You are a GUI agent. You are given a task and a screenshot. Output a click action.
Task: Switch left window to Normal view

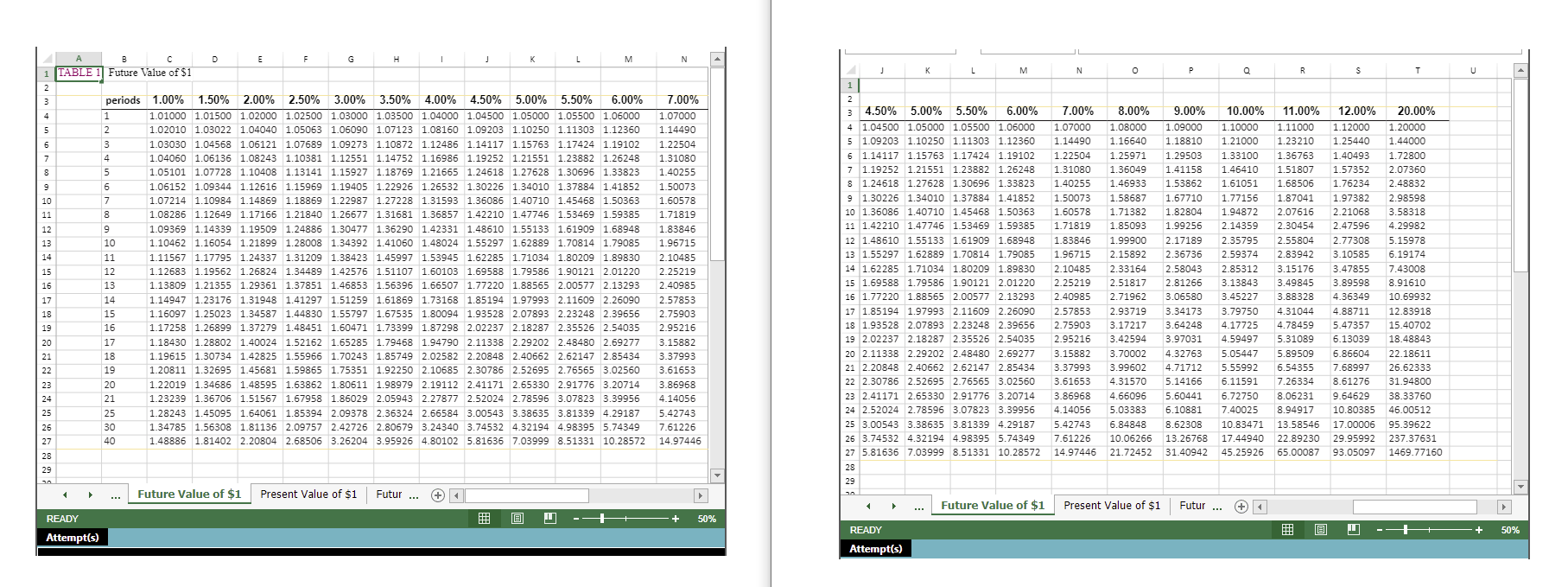pyautogui.click(x=485, y=519)
